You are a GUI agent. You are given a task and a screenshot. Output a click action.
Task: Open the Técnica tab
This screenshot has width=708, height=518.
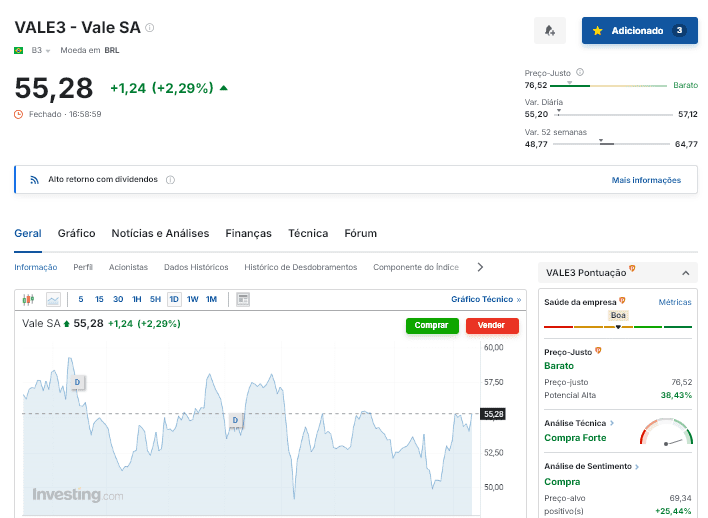(x=308, y=233)
